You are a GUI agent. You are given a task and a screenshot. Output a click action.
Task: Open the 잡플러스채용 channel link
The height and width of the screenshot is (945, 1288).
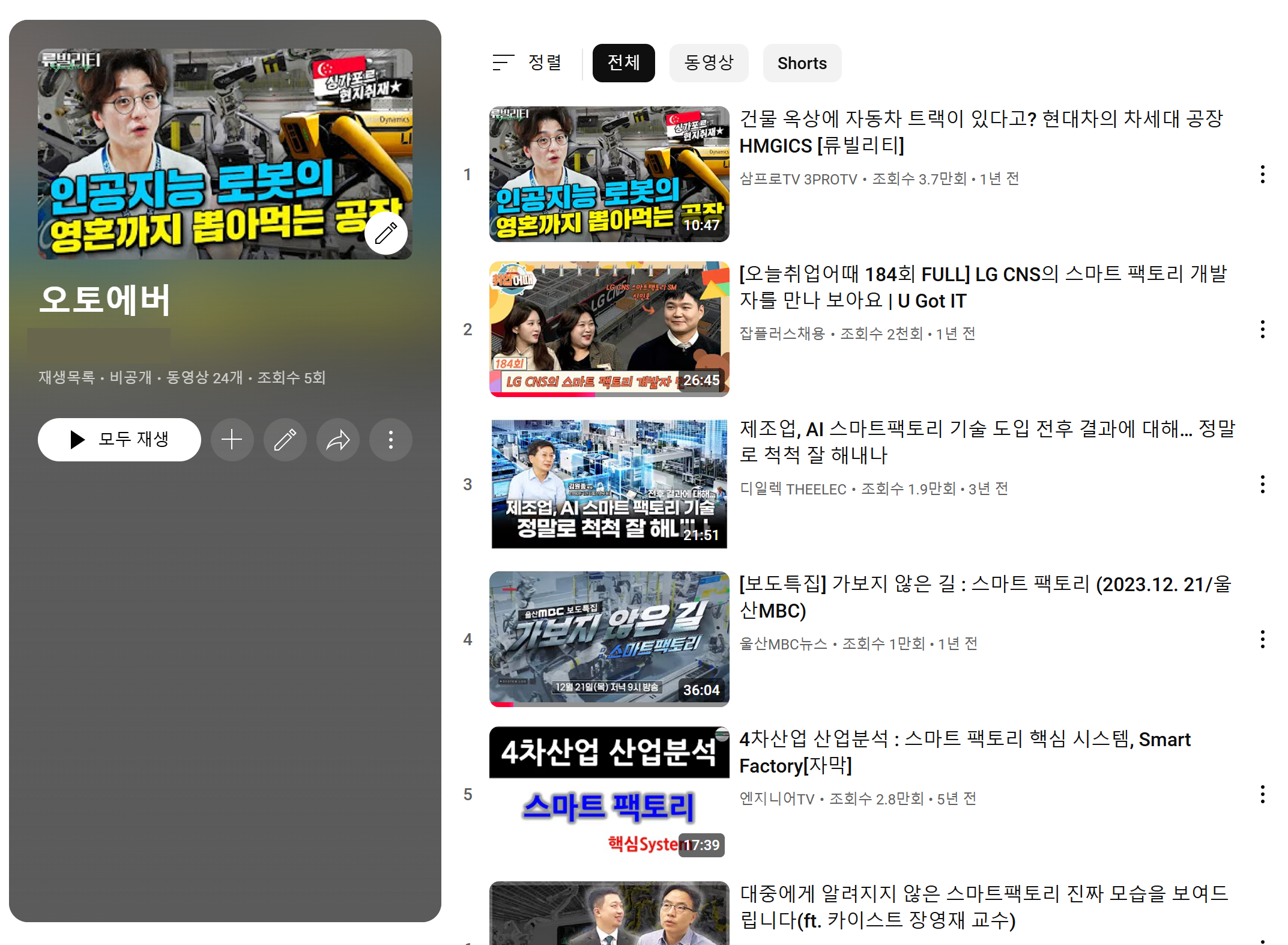pyautogui.click(x=782, y=334)
